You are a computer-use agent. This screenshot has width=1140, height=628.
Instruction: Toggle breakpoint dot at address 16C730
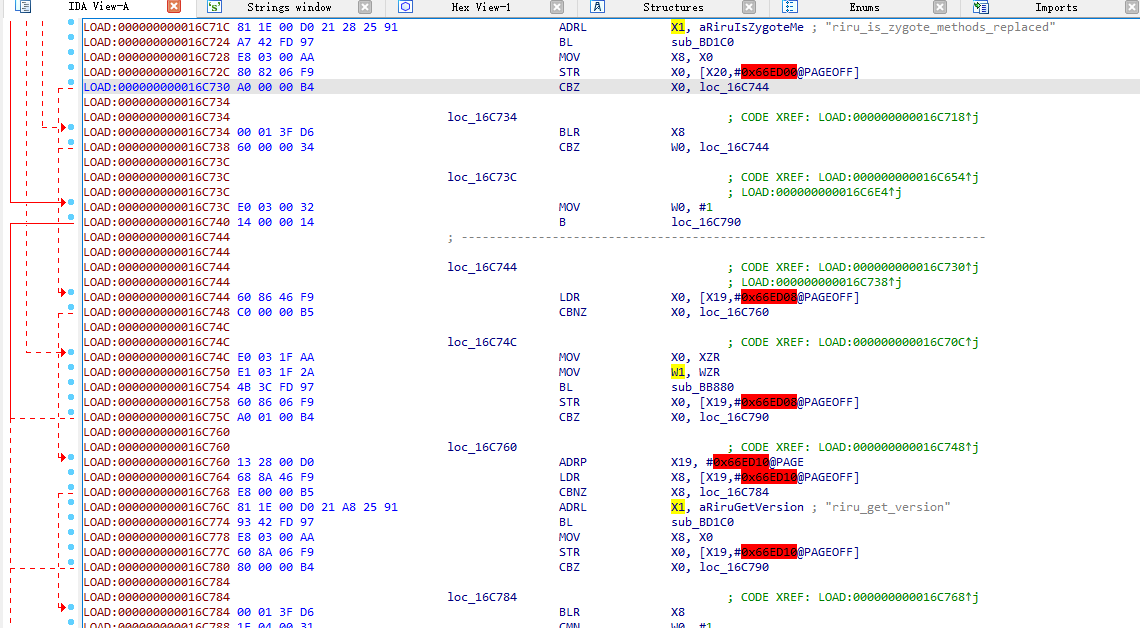pyautogui.click(x=71, y=87)
